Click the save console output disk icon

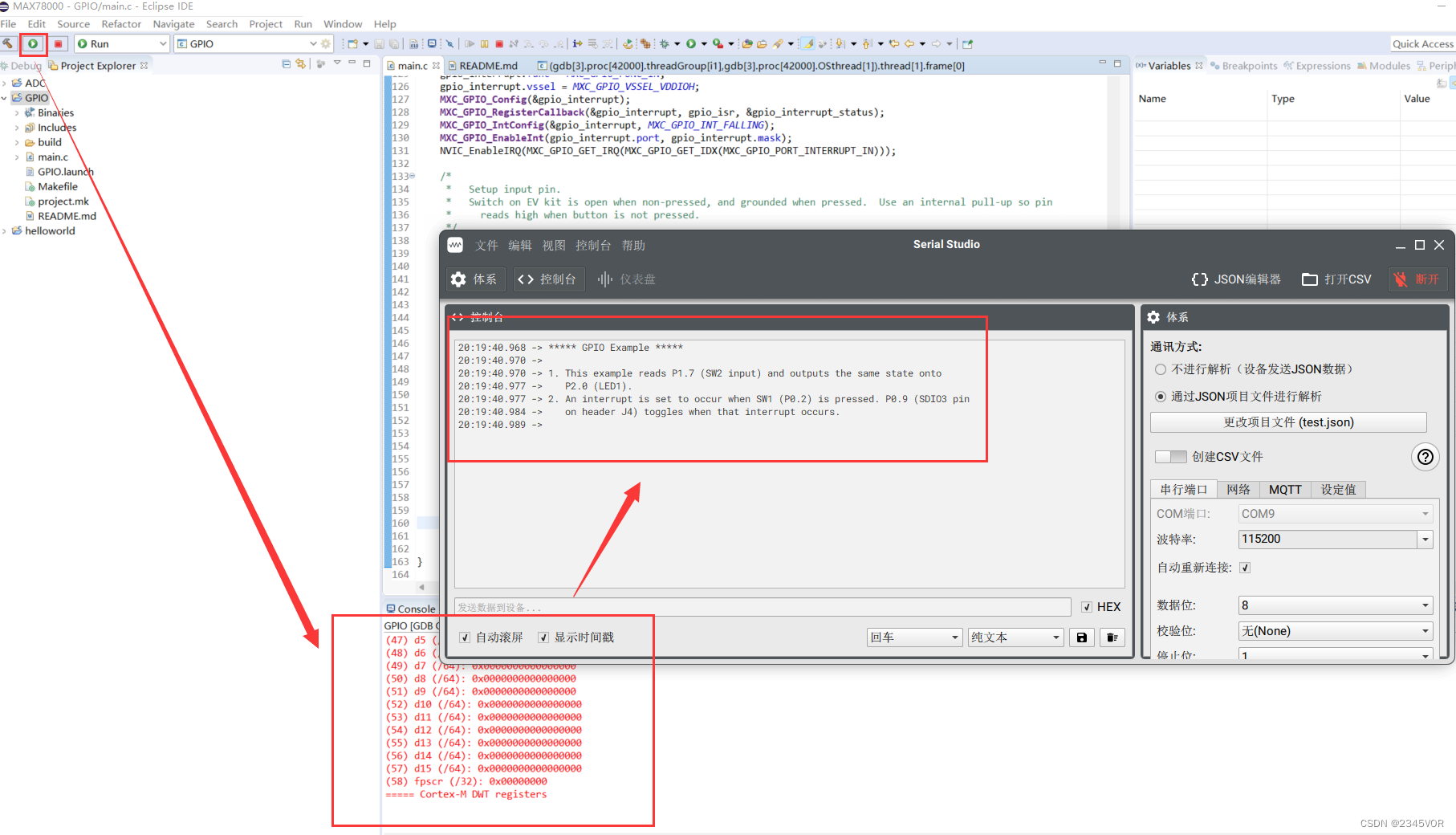coord(1082,637)
